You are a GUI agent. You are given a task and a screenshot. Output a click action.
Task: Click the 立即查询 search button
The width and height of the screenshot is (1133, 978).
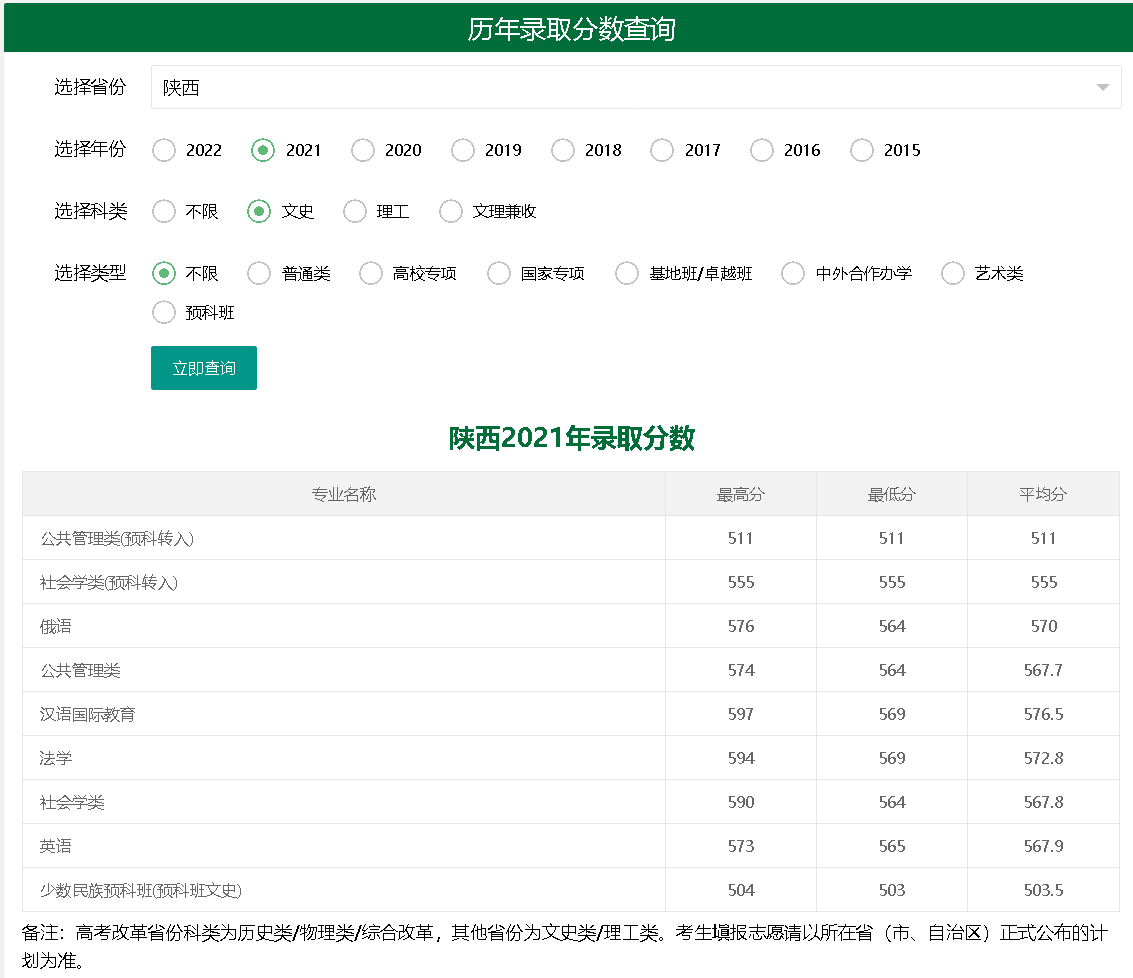click(x=204, y=368)
